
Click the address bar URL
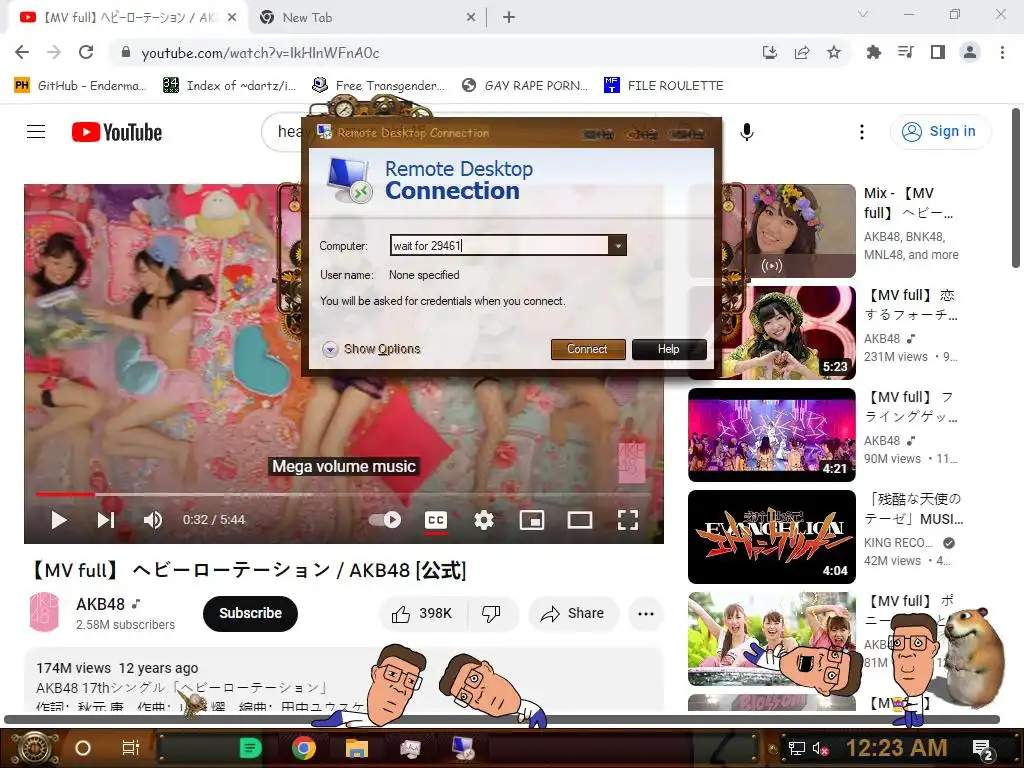tap(261, 53)
